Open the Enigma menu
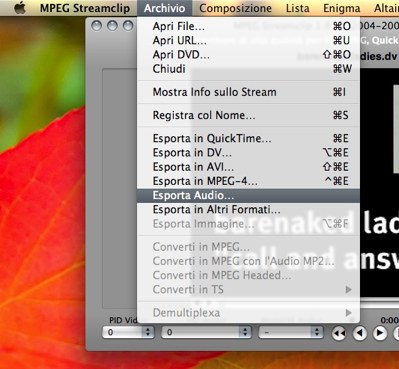The height and width of the screenshot is (369, 399). tap(342, 8)
